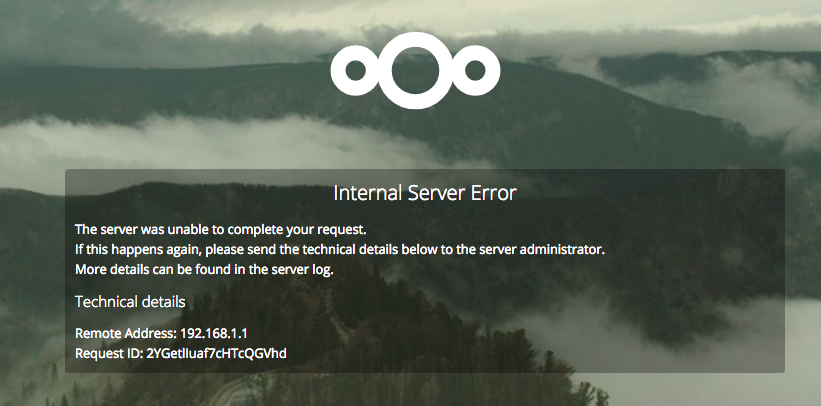
Task: Click the left circle of Nextcloud logo
Action: click(356, 70)
